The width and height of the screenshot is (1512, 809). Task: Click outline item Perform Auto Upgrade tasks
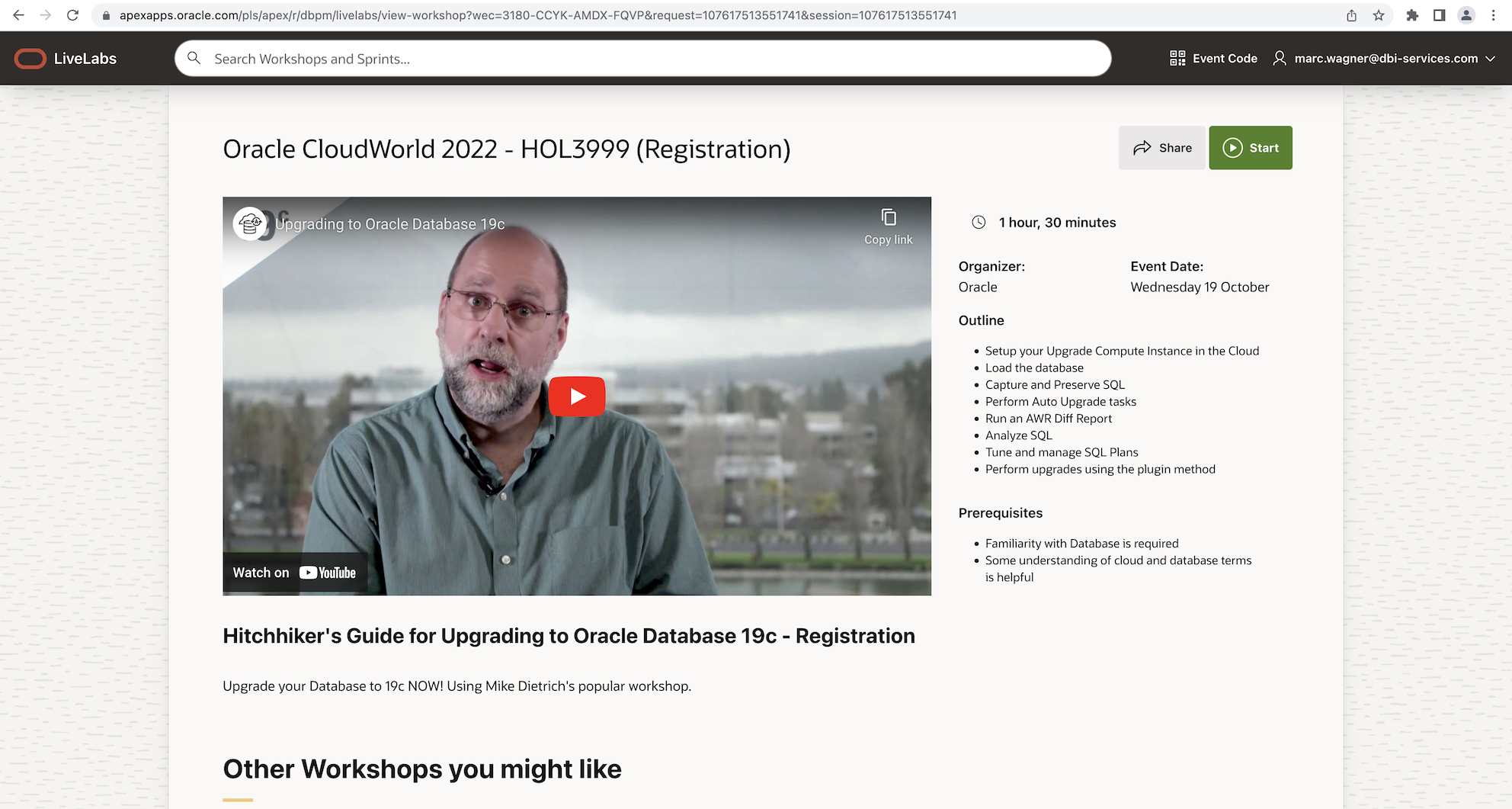1060,402
